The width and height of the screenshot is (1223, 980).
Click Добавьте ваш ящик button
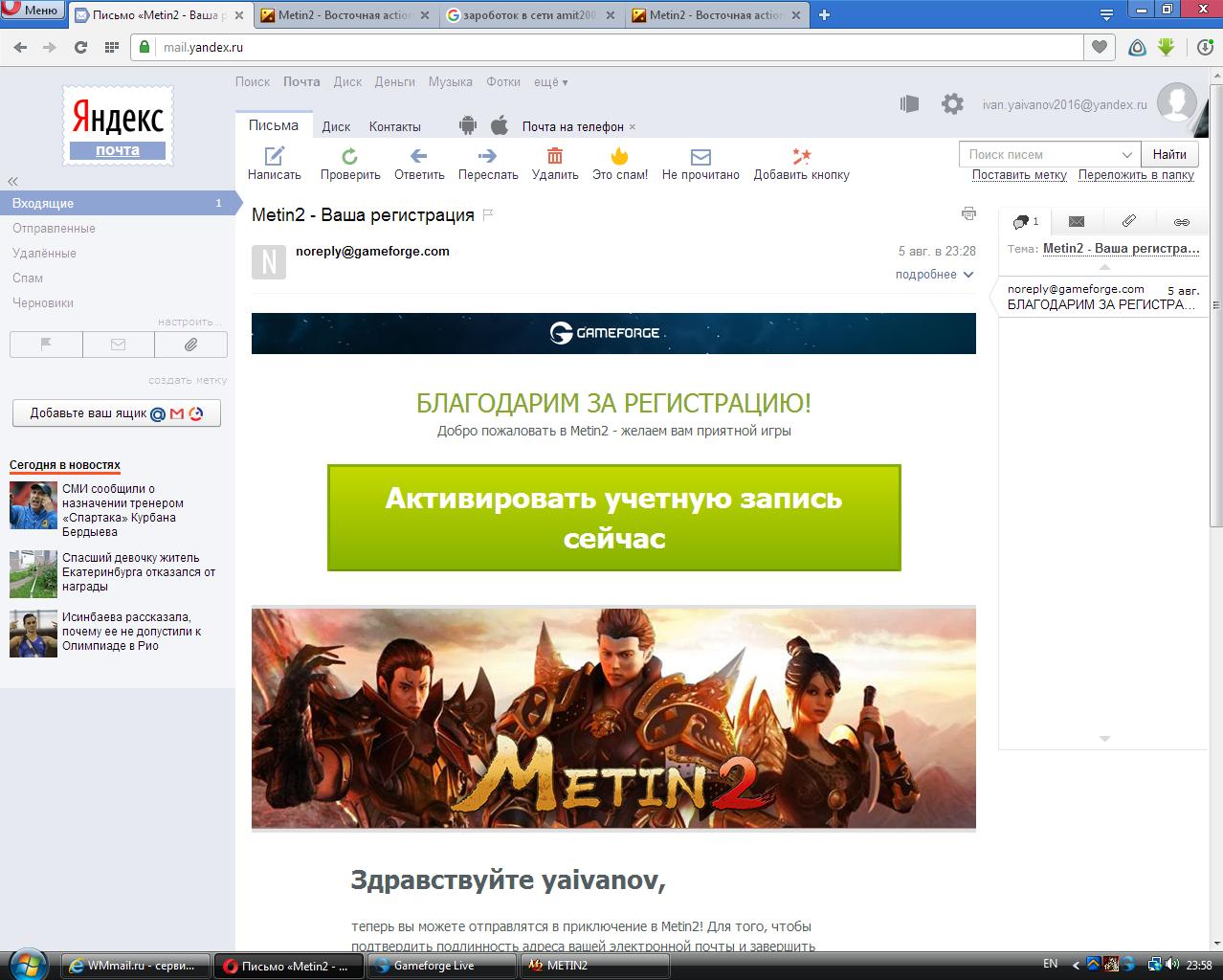point(117,413)
